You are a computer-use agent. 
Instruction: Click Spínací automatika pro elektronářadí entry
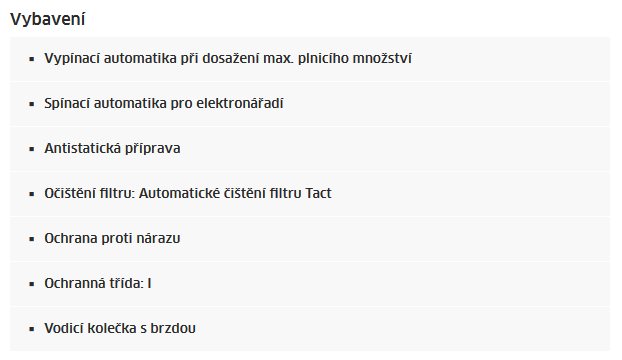click(310, 104)
